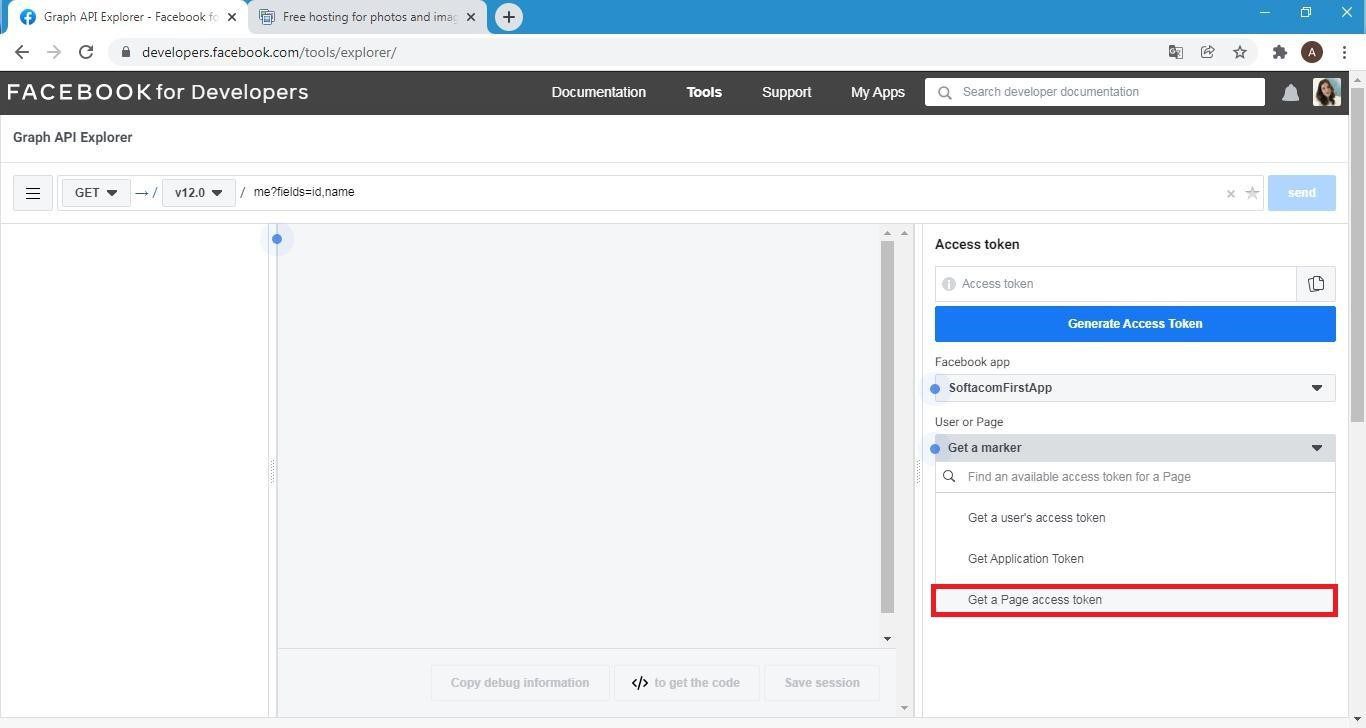This screenshot has height=728, width=1366.
Task: Switch to the Free hosting for photos tab
Action: (x=368, y=17)
